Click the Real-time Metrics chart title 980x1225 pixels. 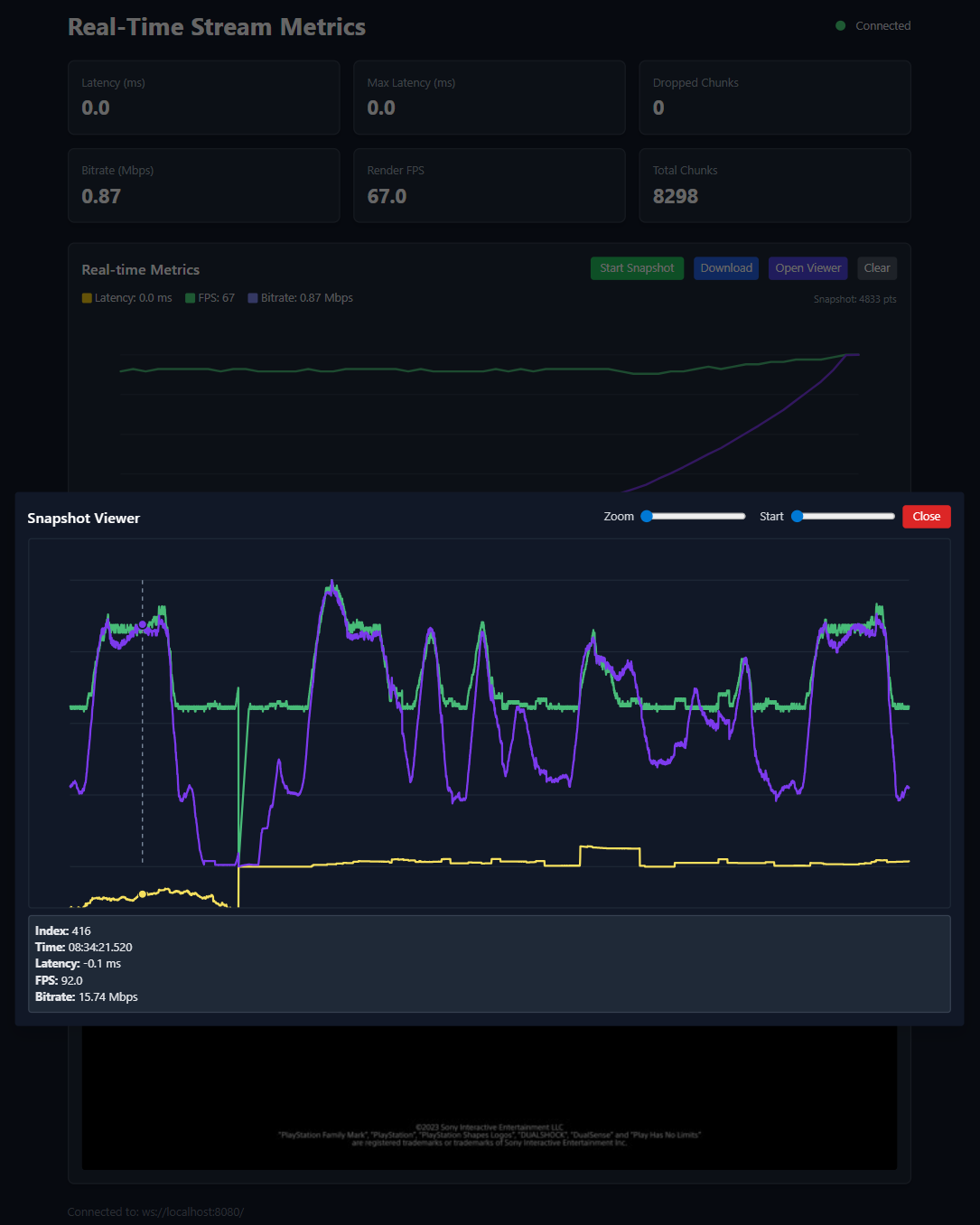pos(141,270)
